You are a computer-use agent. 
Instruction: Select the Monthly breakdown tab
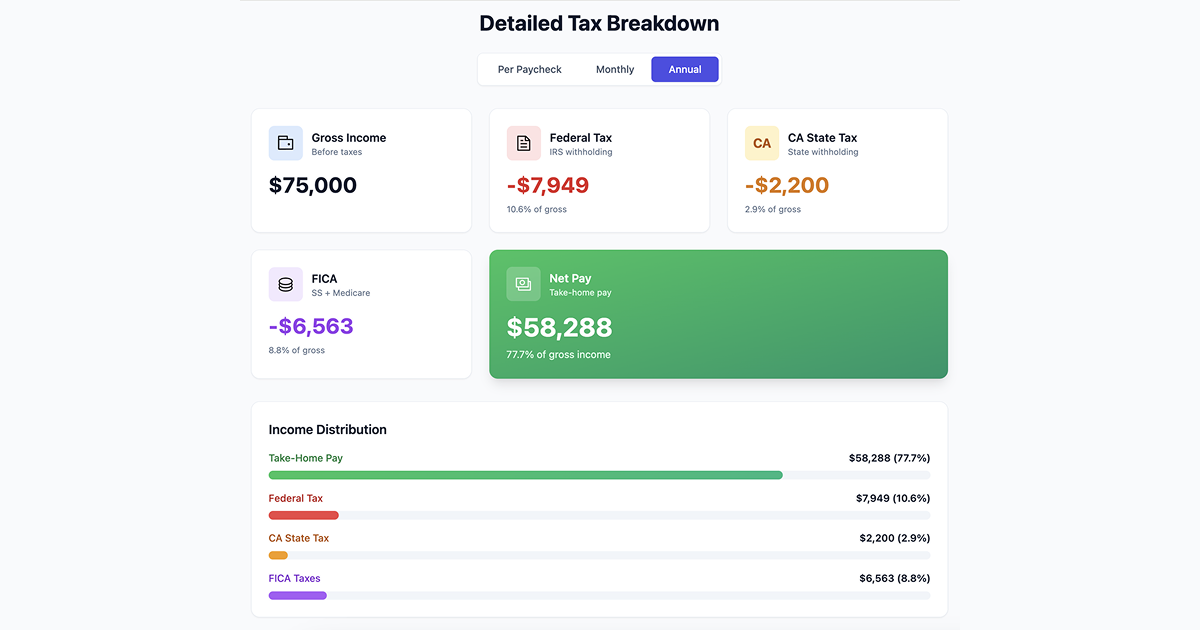[615, 69]
